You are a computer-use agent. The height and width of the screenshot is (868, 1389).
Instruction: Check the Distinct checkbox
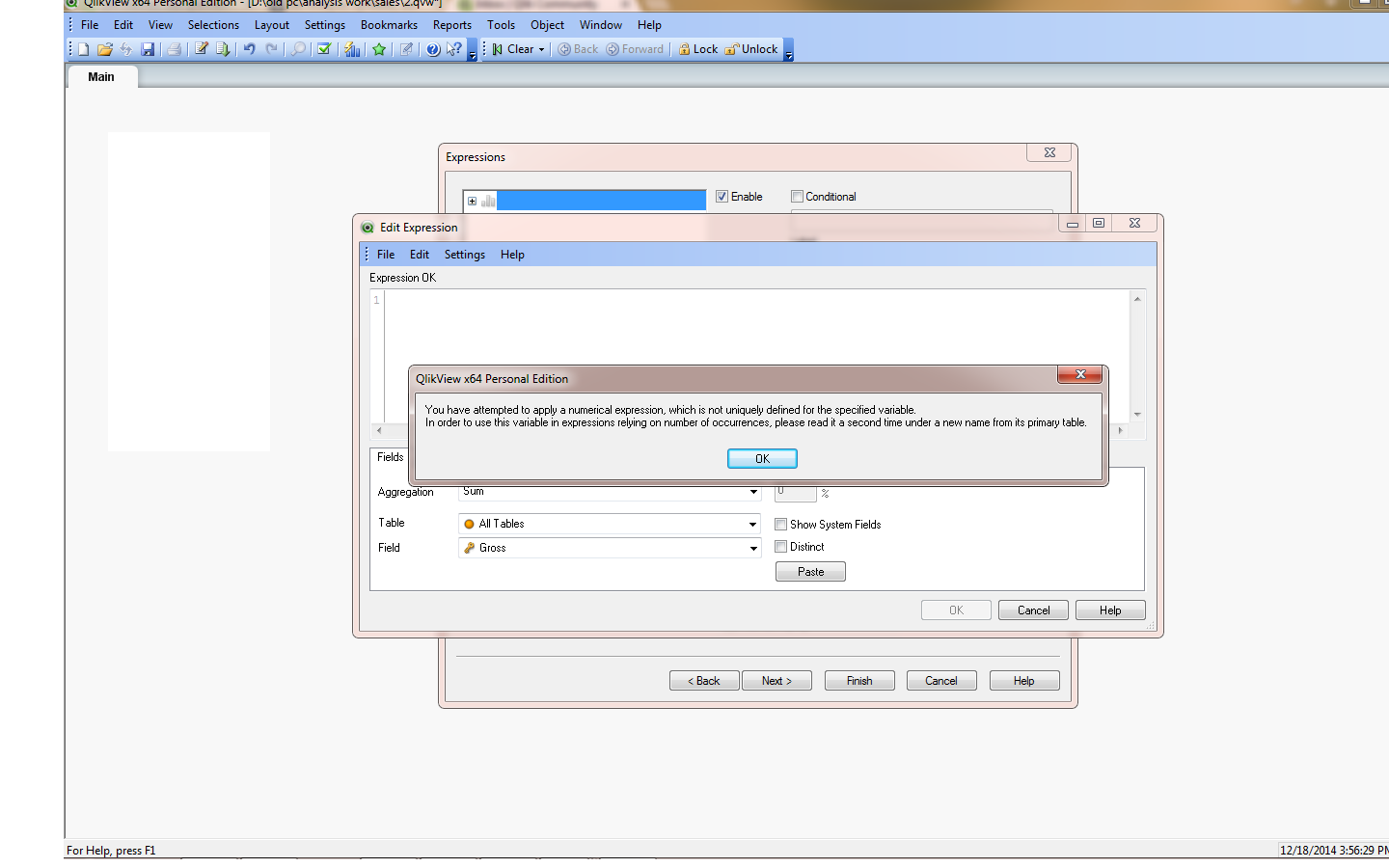click(x=781, y=547)
